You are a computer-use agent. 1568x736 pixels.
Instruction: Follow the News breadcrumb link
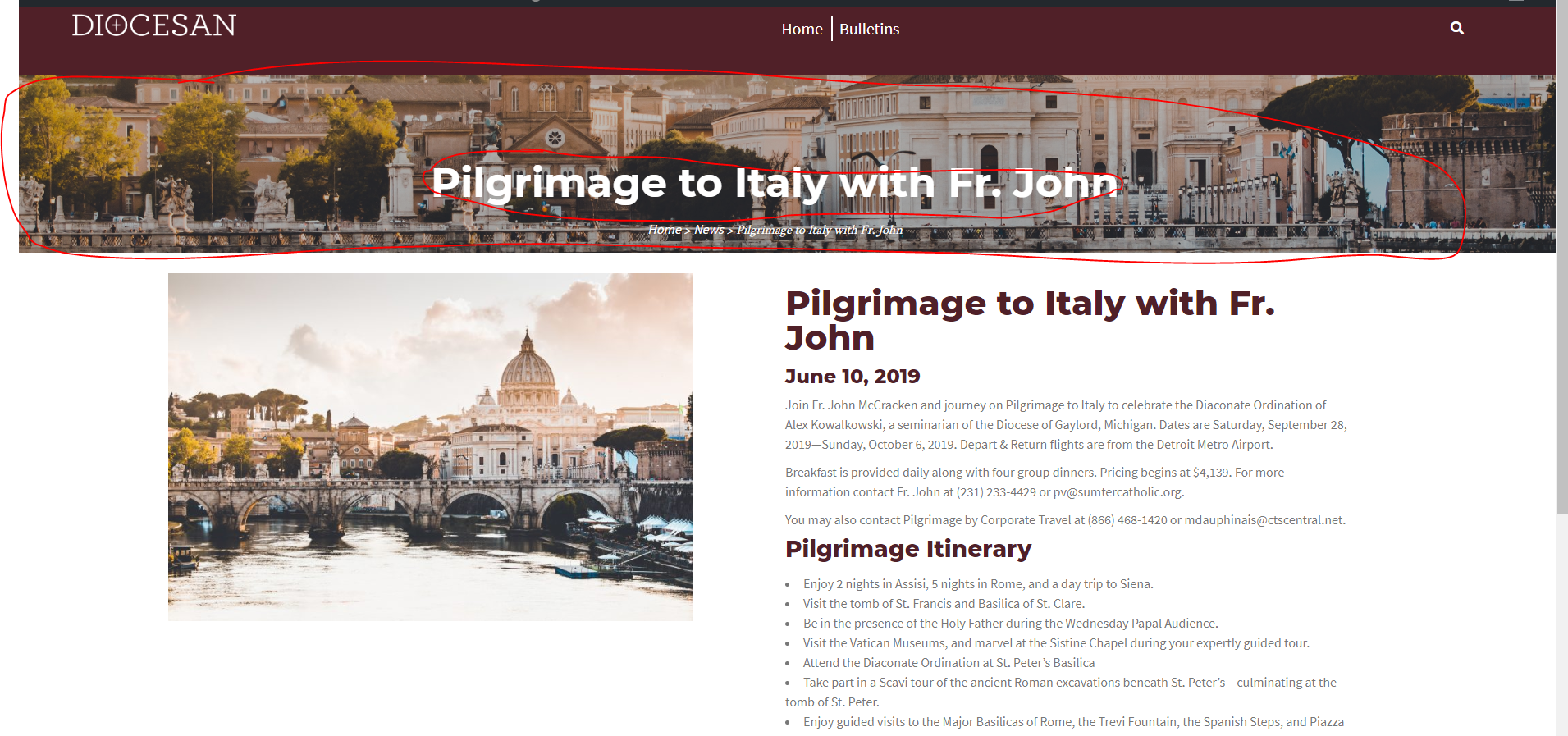[x=709, y=230]
